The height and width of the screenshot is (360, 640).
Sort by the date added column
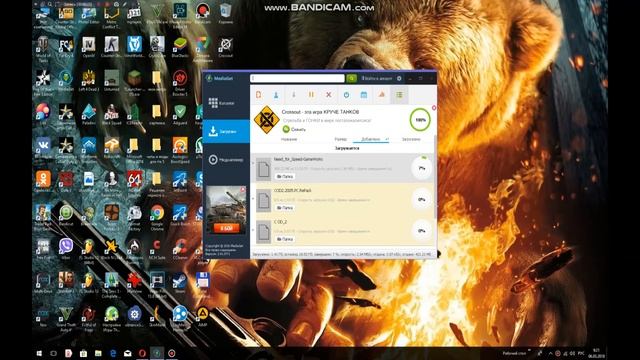(371, 139)
